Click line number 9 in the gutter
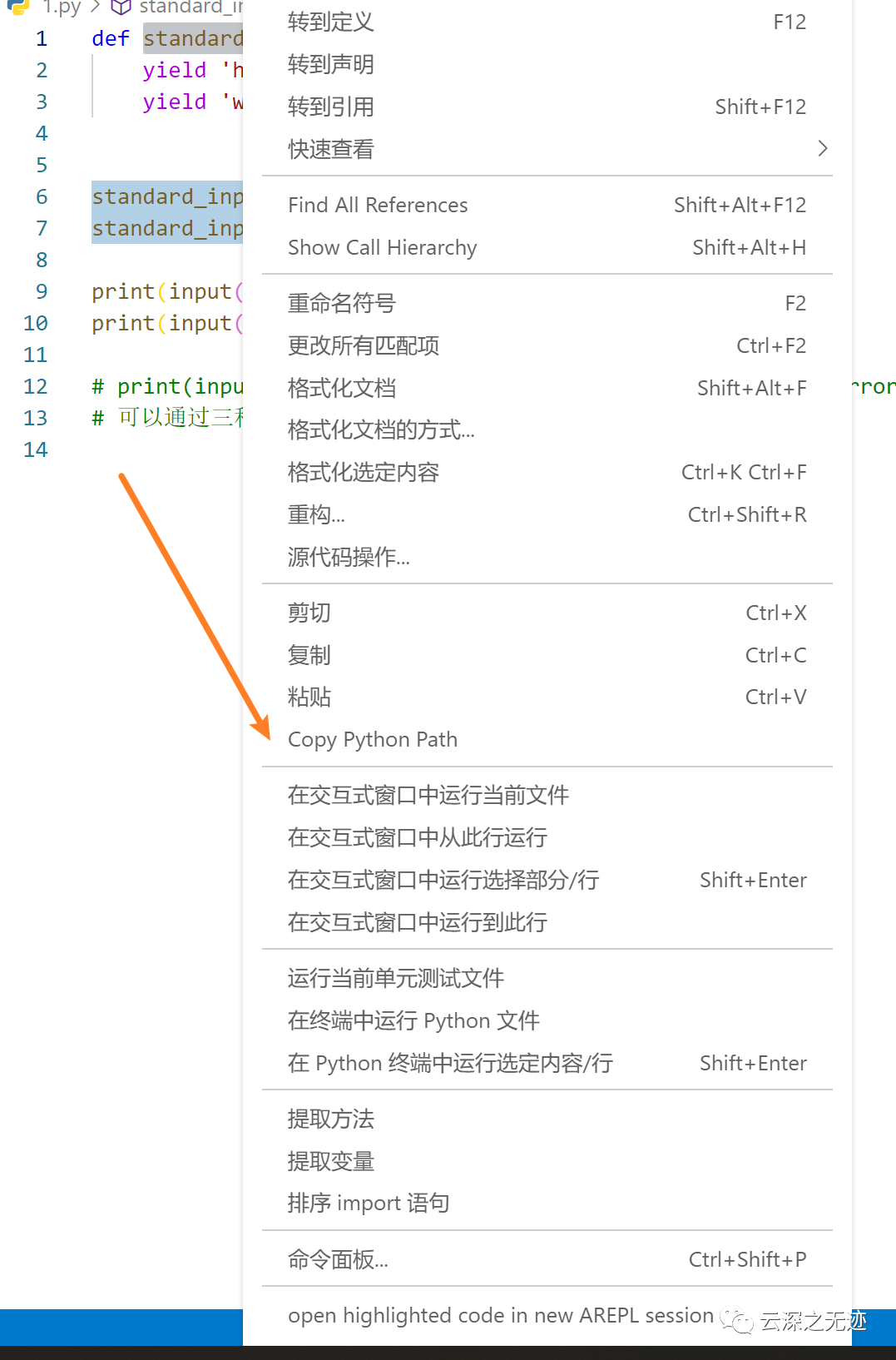The height and width of the screenshot is (1360, 896). (x=41, y=291)
